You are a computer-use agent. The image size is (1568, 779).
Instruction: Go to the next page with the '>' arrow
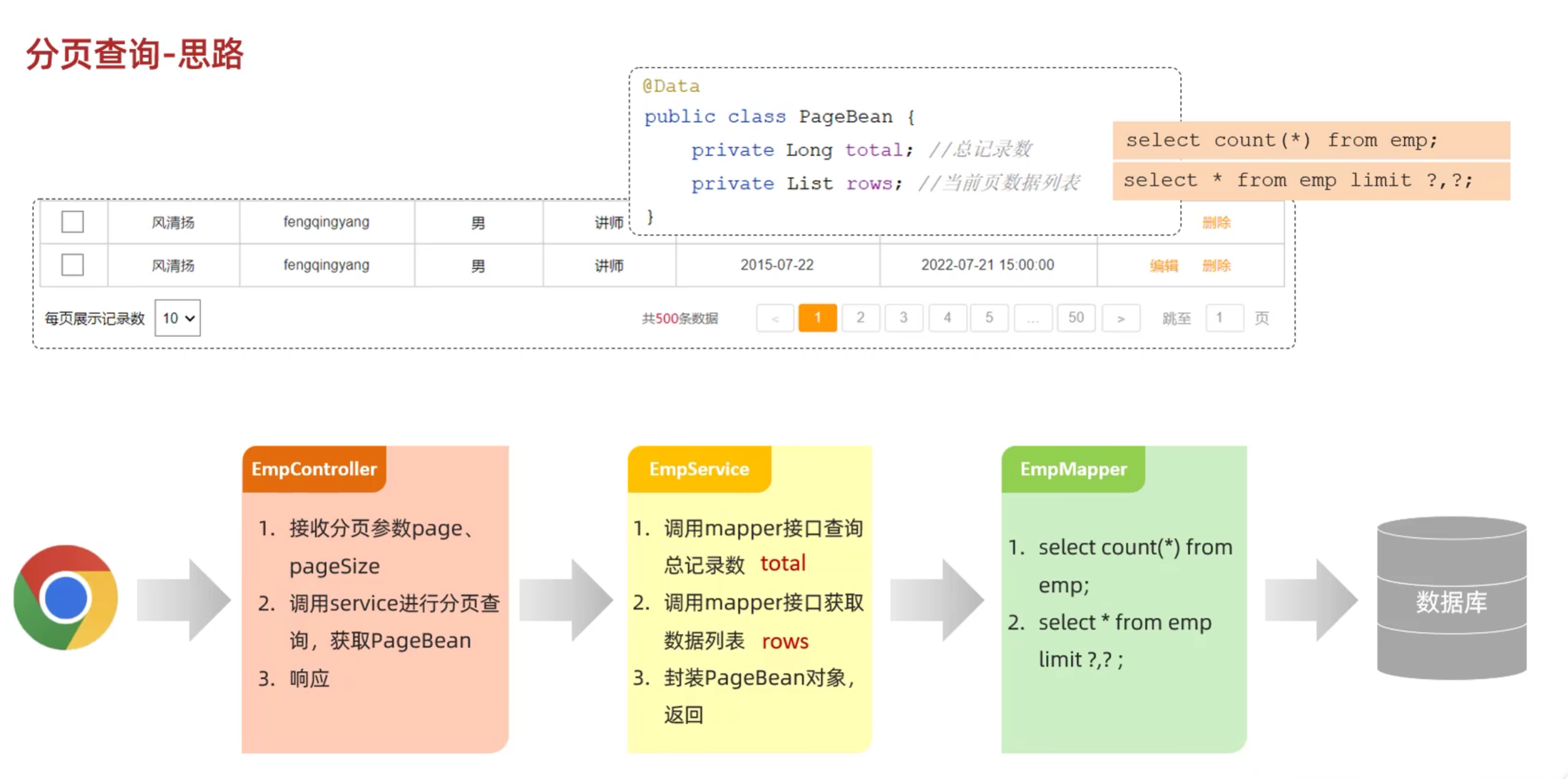coord(1120,318)
